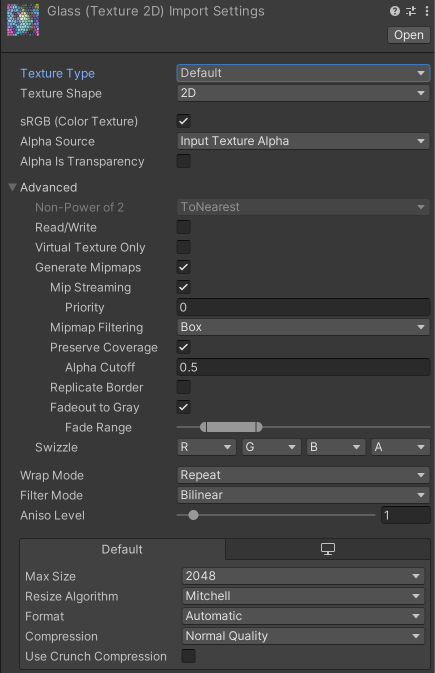Open the three-dot inspector menu
Screen dimensions: 435x673
[426, 11]
